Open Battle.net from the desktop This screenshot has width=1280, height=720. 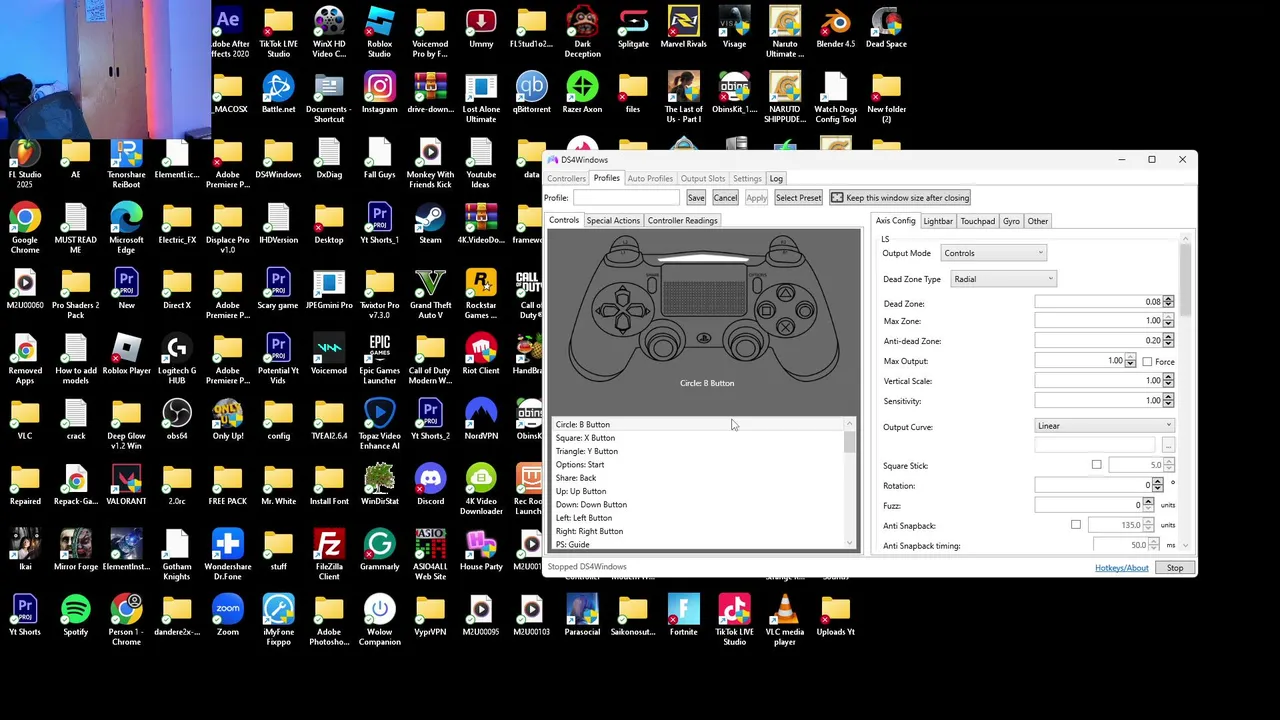coord(278,94)
